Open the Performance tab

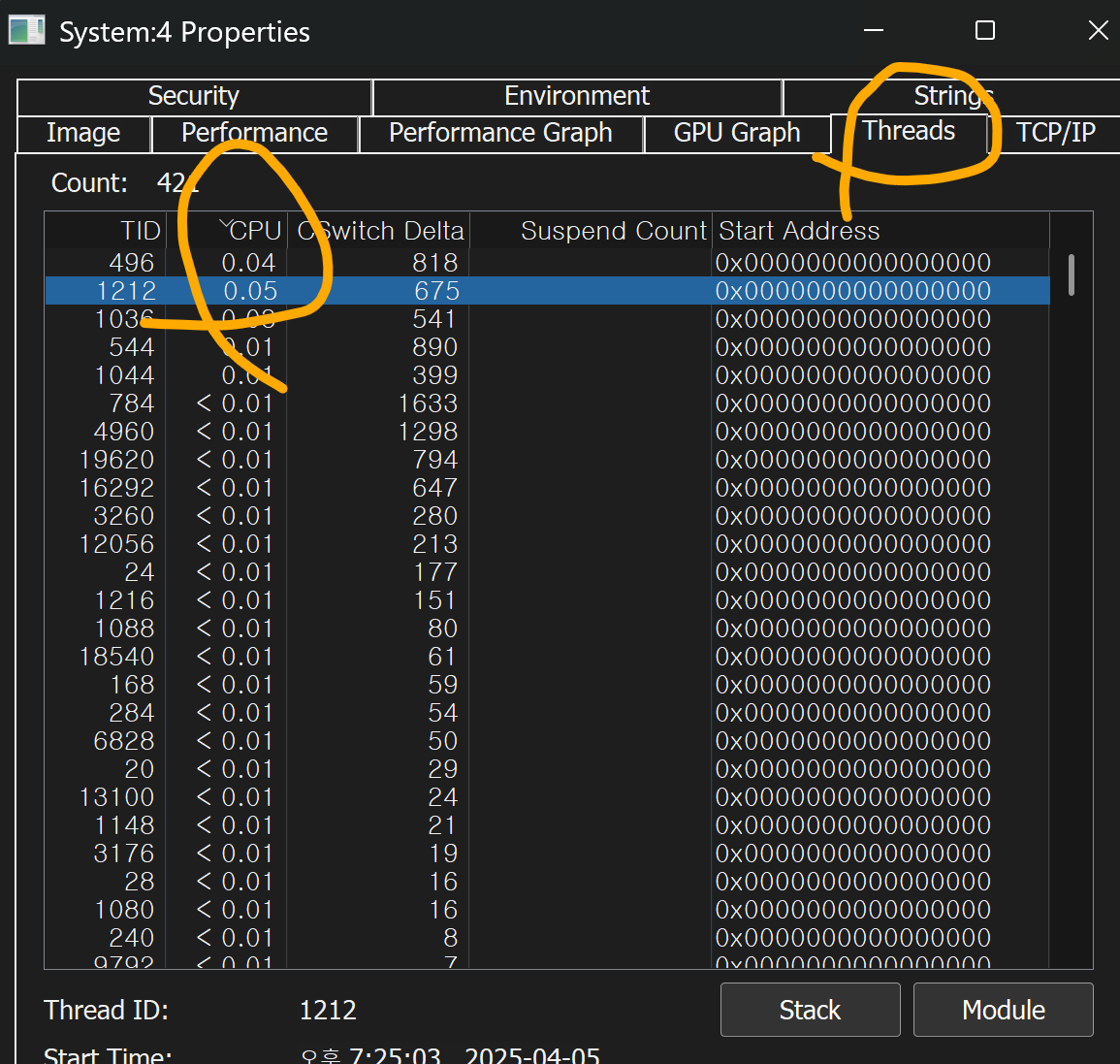coord(254,133)
